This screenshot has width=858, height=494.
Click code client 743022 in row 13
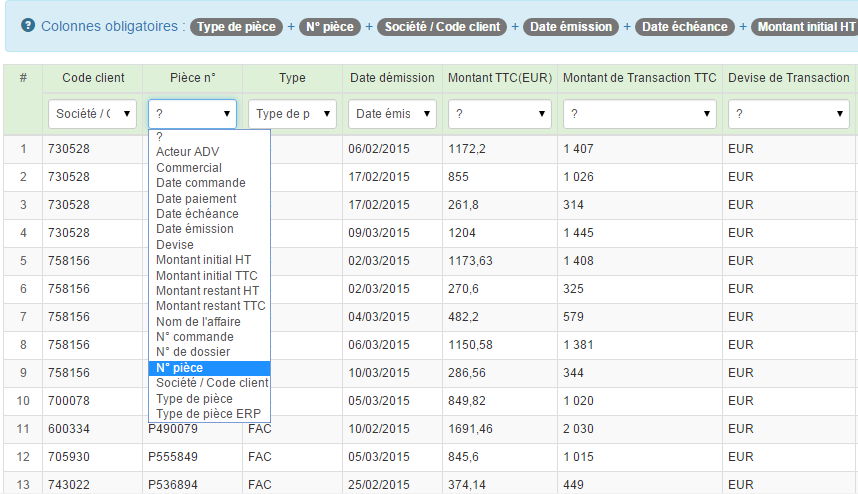click(x=69, y=485)
